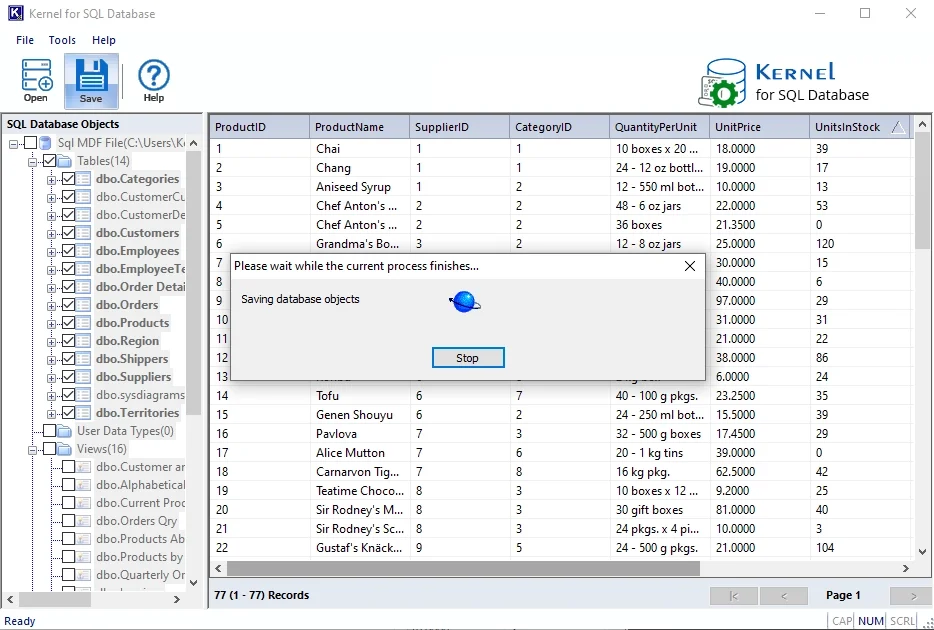Expand the dbo.Customers node
The height and width of the screenshot is (630, 934).
click(52, 233)
